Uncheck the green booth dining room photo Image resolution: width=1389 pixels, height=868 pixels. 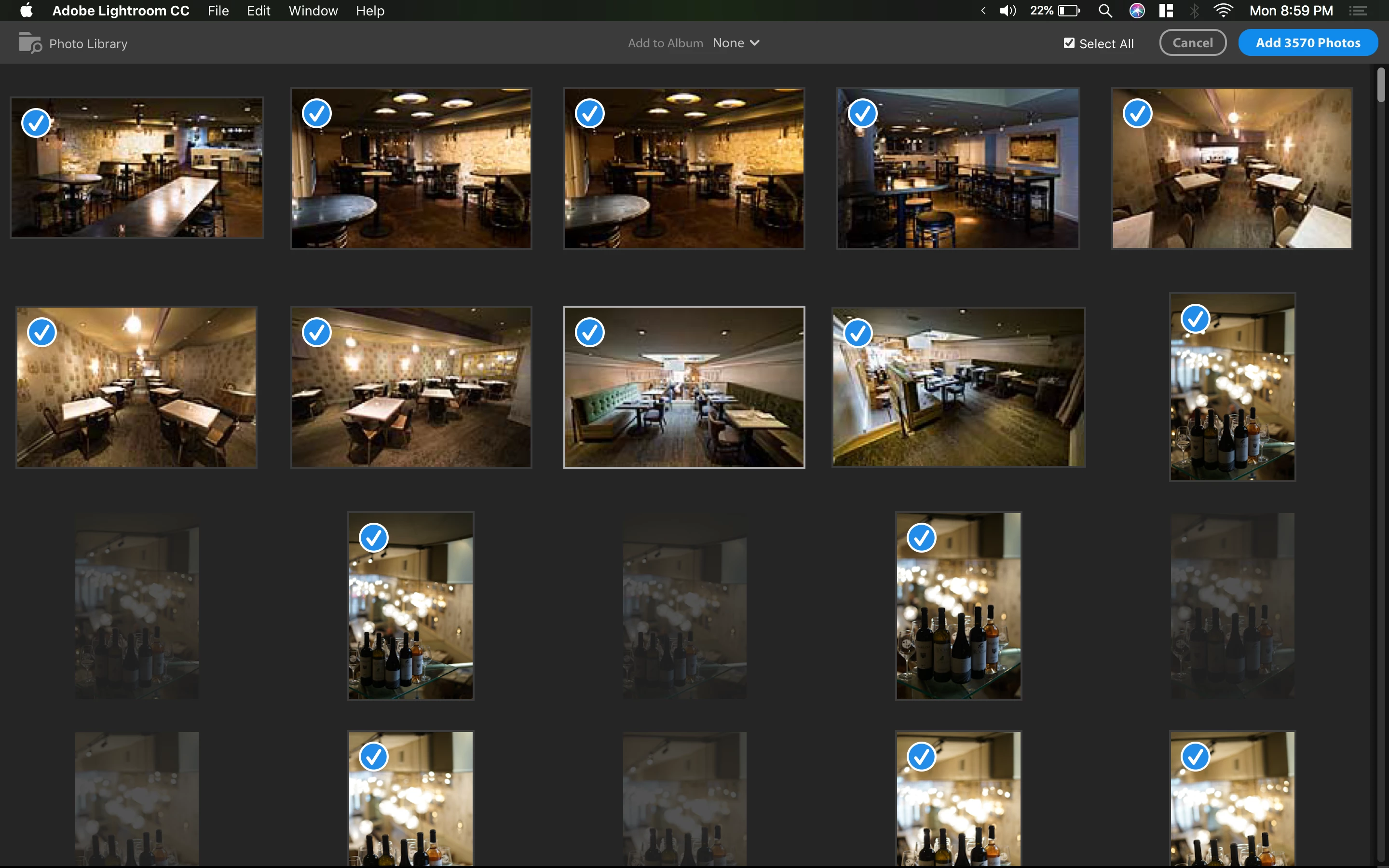(x=589, y=332)
